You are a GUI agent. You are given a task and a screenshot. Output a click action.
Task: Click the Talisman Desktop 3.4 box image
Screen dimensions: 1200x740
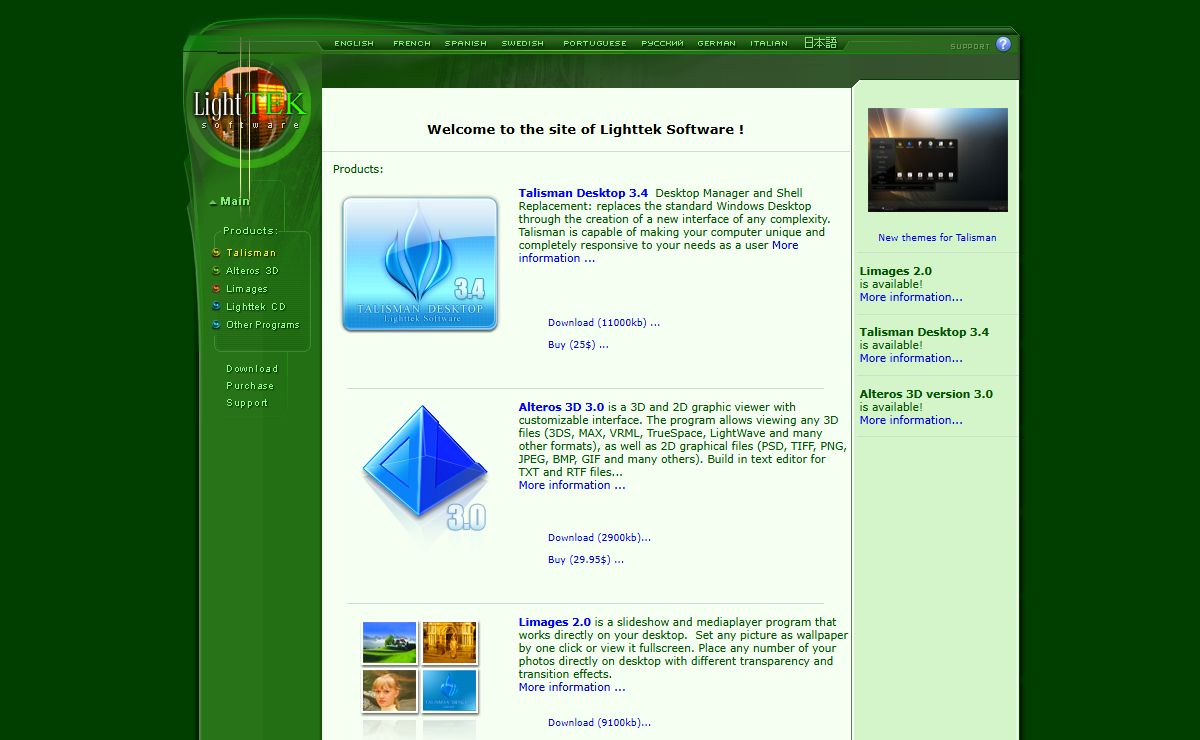coord(420,264)
